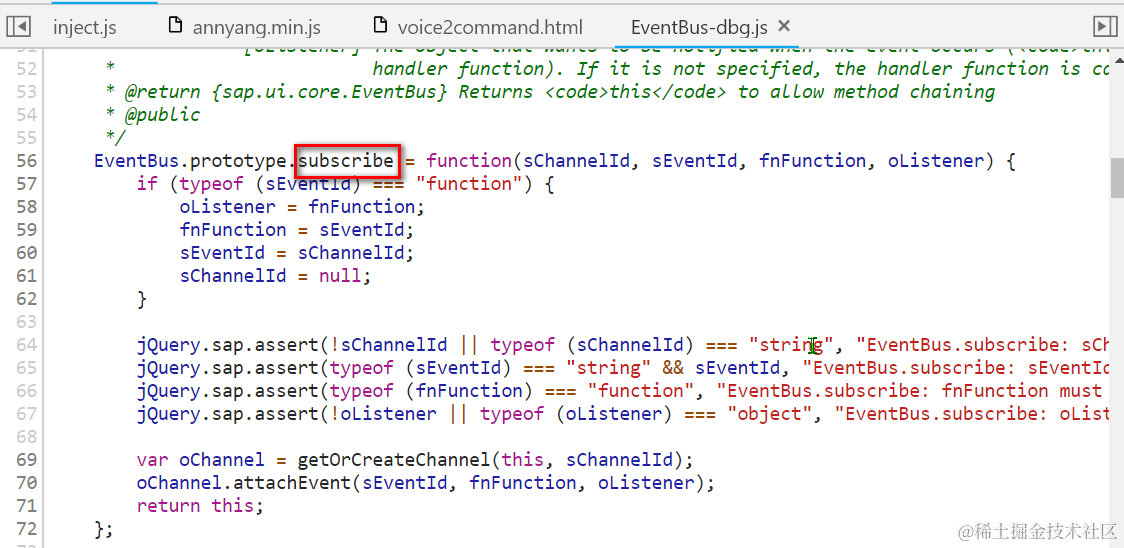The image size is (1124, 548).
Task: Click 'fnFunction = sEventId;' on line 59
Action: (x=297, y=230)
